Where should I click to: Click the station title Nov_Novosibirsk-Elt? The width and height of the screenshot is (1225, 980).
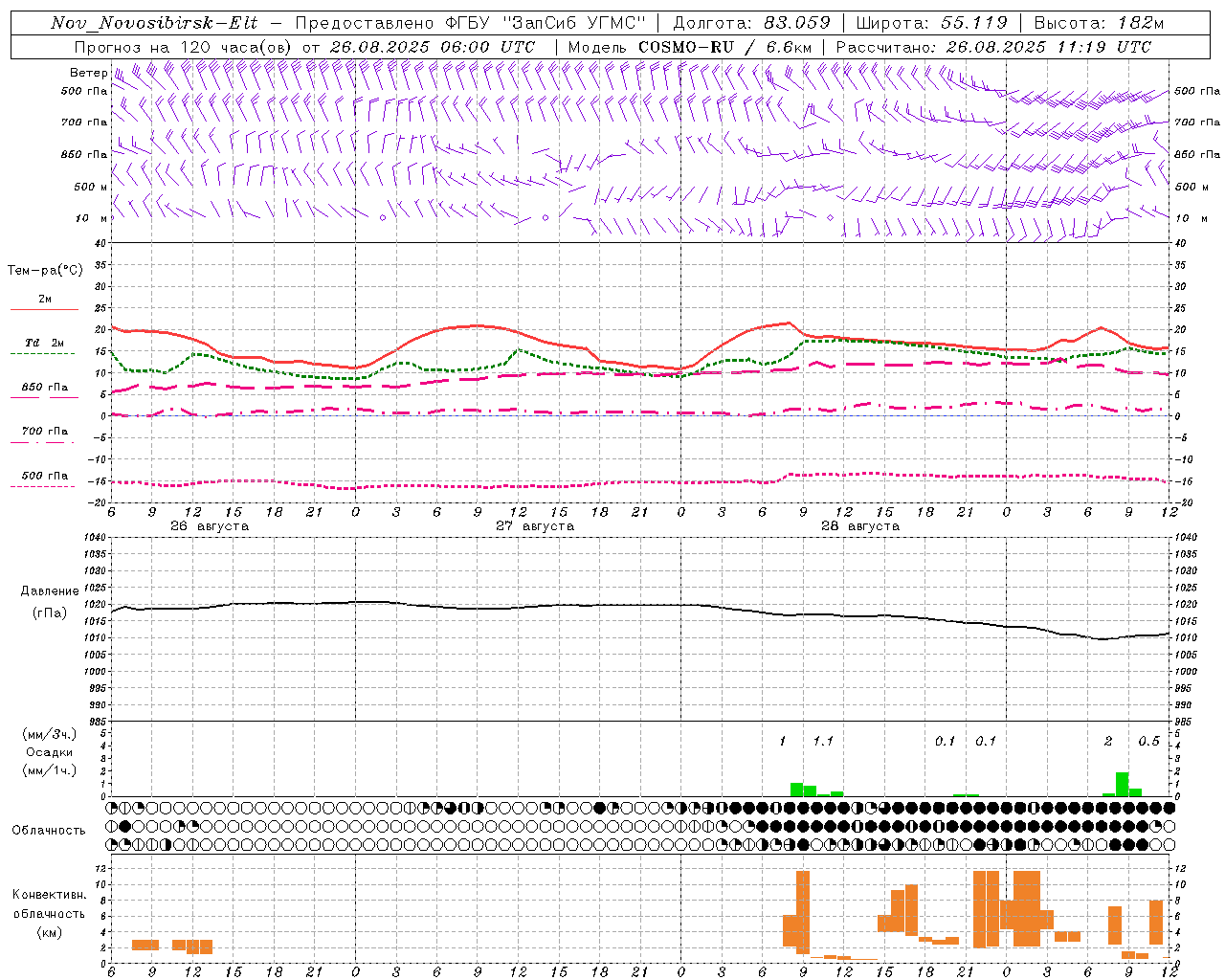pos(154,23)
